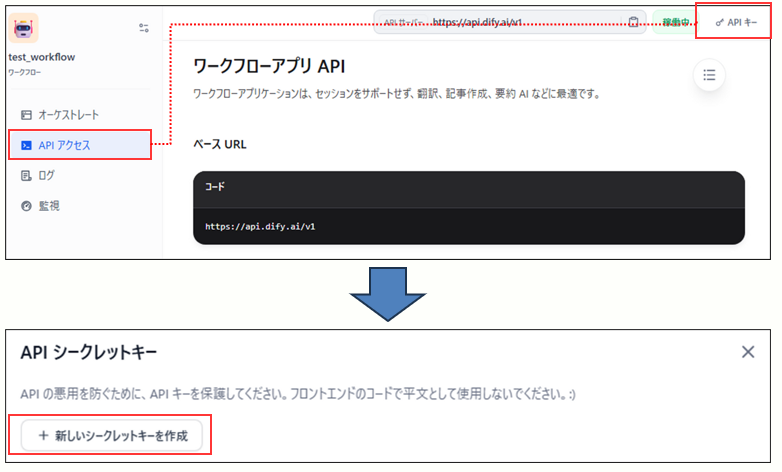Click the test_workflow app name
Screen dimensions: 782x472
(41, 57)
